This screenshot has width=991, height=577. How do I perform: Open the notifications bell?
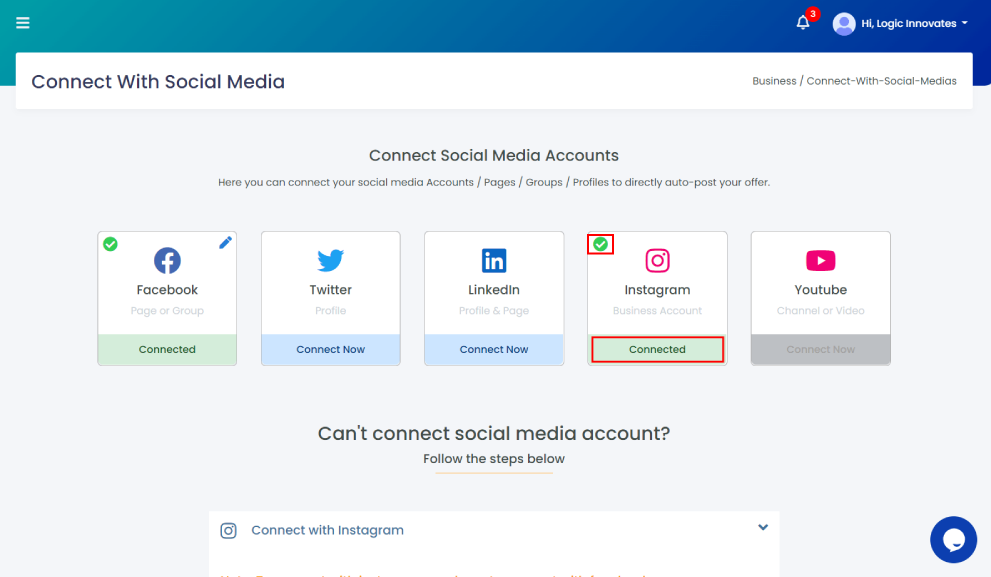pyautogui.click(x=803, y=23)
